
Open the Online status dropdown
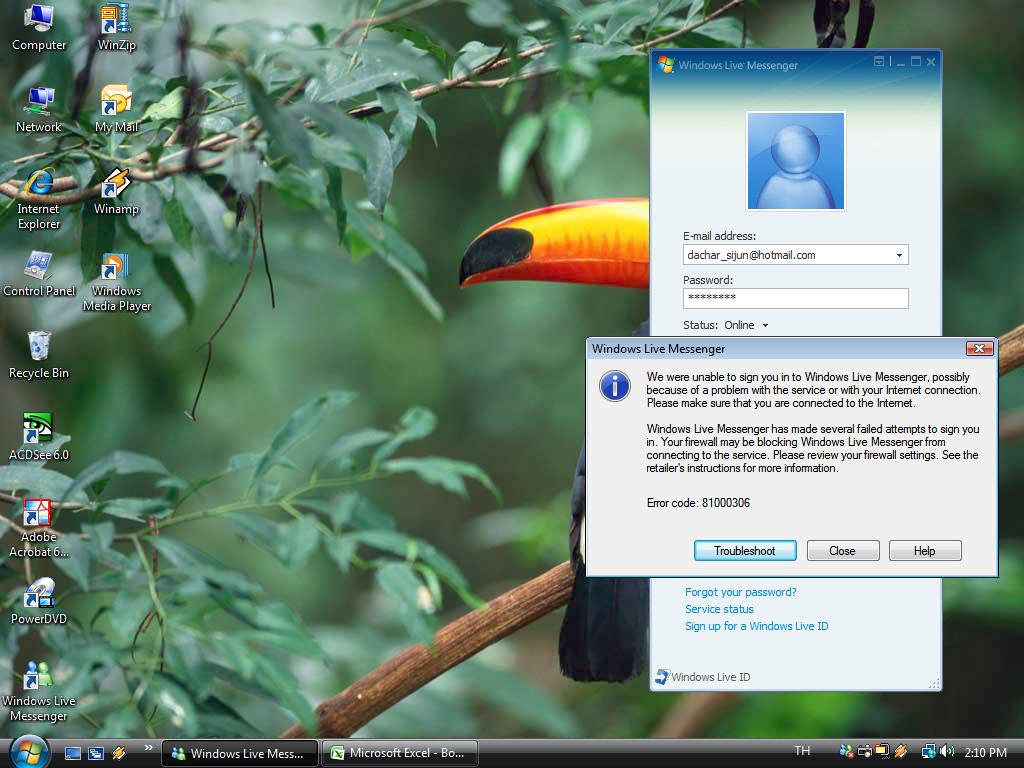tap(746, 325)
